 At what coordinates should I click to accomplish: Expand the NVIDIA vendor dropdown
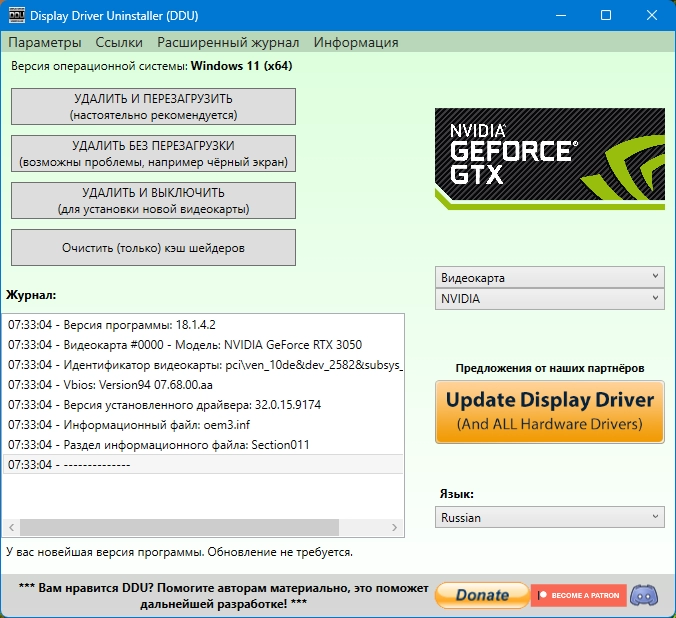click(550, 298)
